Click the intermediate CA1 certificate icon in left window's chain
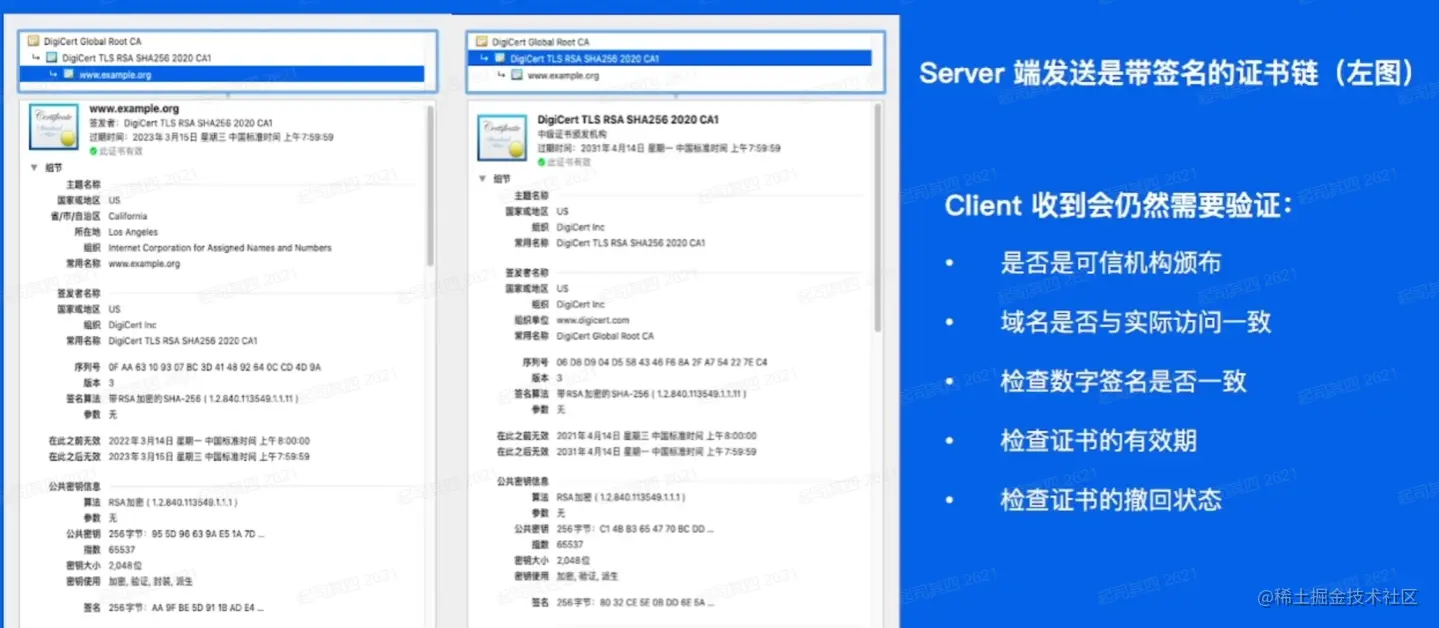The height and width of the screenshot is (628, 1439). (53, 58)
